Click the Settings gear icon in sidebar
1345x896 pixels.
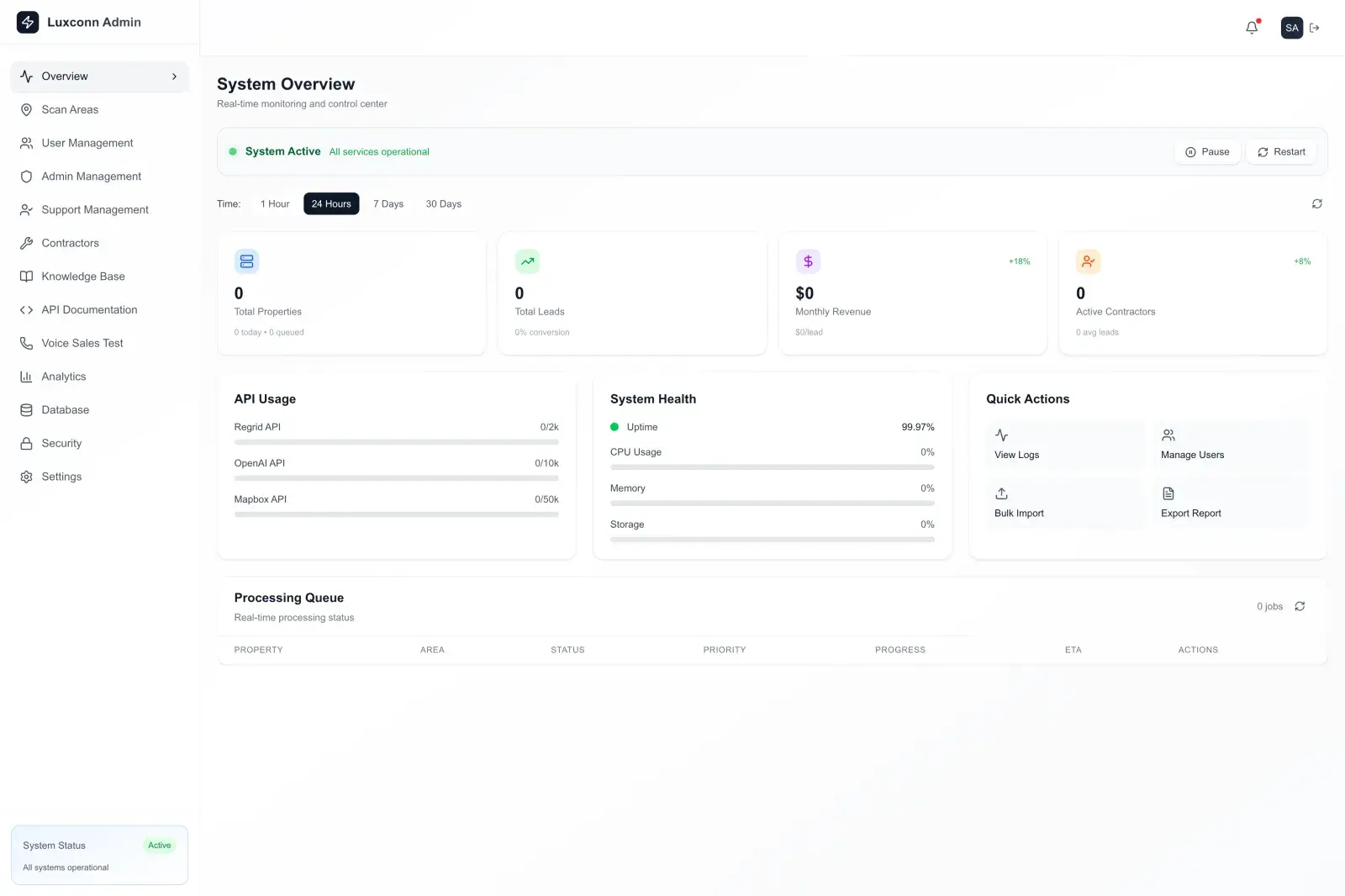(x=26, y=477)
